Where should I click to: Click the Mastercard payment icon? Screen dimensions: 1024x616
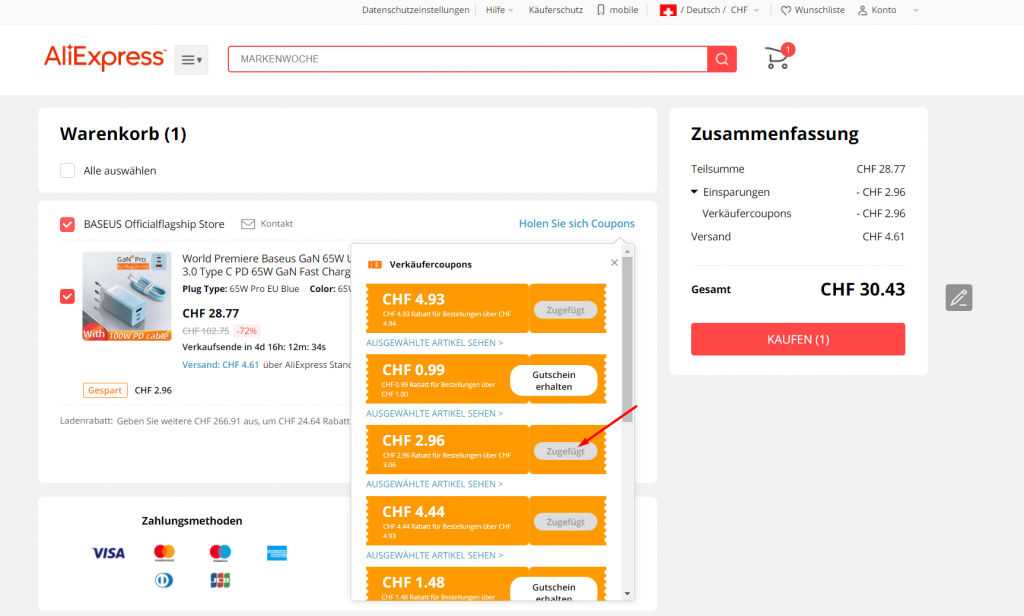pyautogui.click(x=165, y=553)
